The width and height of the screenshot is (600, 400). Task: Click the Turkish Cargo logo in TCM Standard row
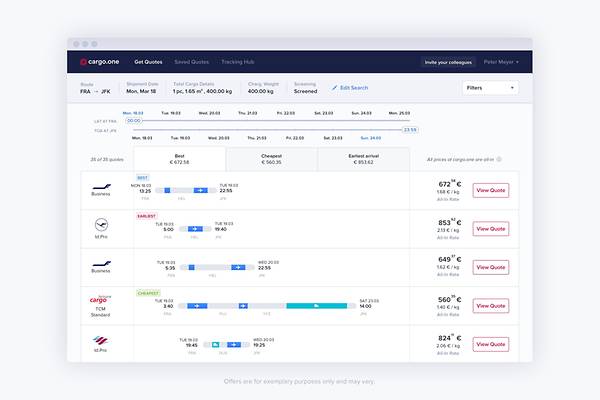pos(101,300)
